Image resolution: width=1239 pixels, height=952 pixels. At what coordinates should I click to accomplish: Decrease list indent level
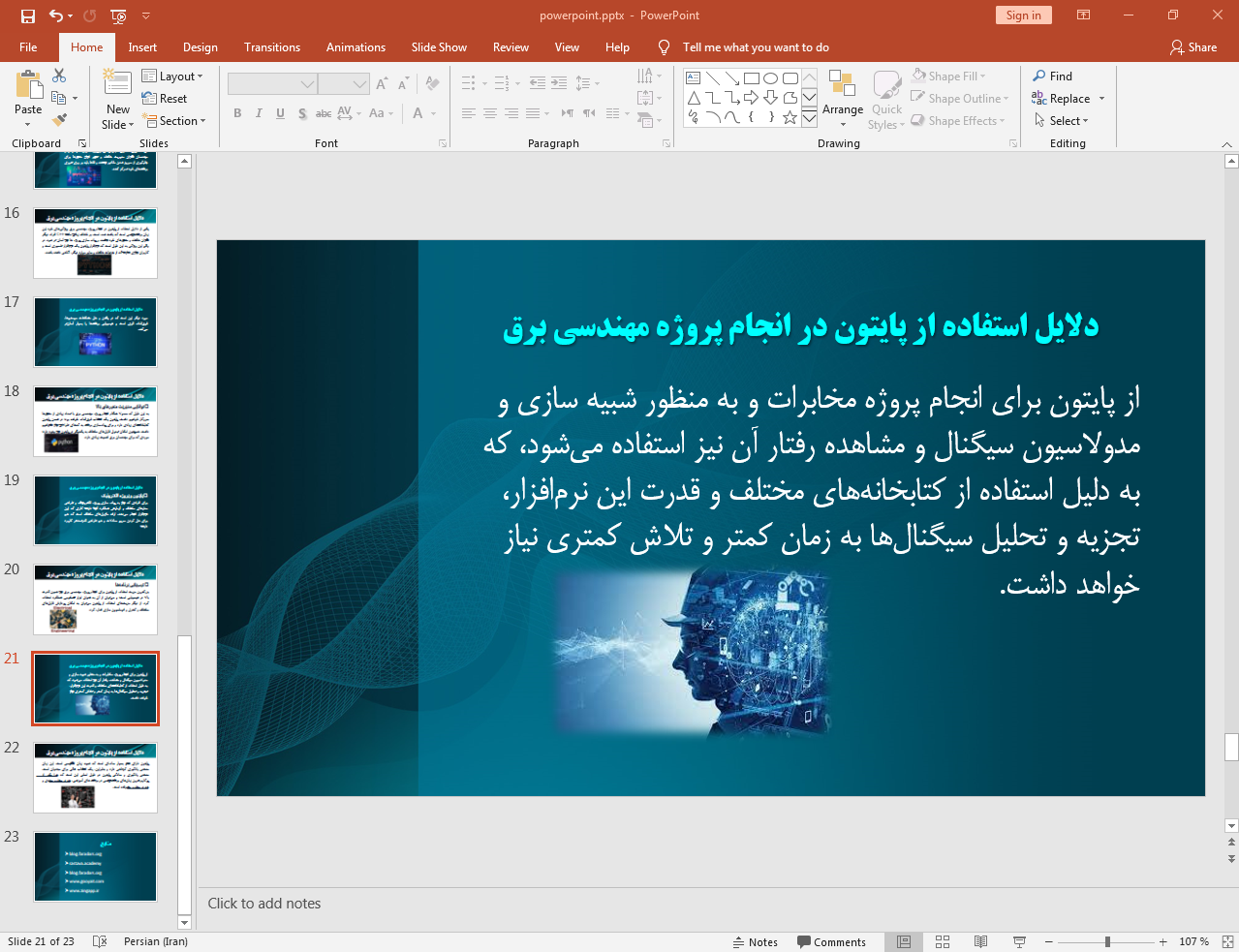(x=538, y=83)
